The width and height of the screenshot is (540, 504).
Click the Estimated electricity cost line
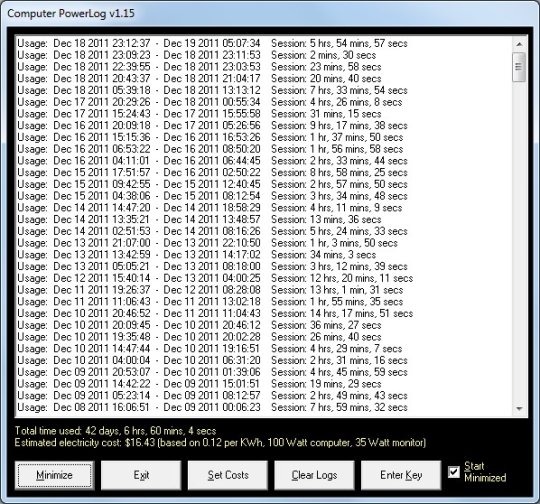[x=220, y=443]
